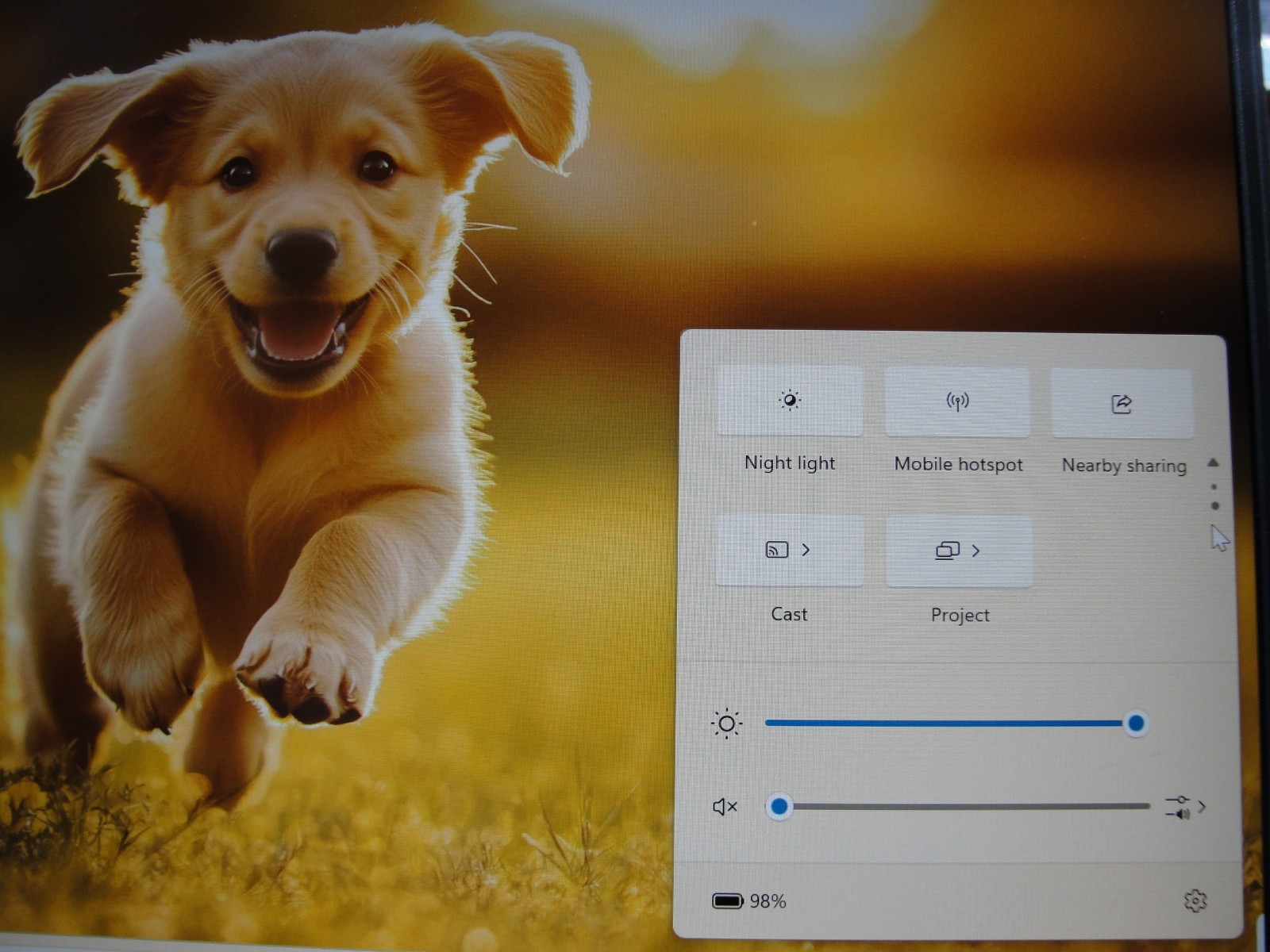
Task: Click the Cast label
Action: pos(789,614)
